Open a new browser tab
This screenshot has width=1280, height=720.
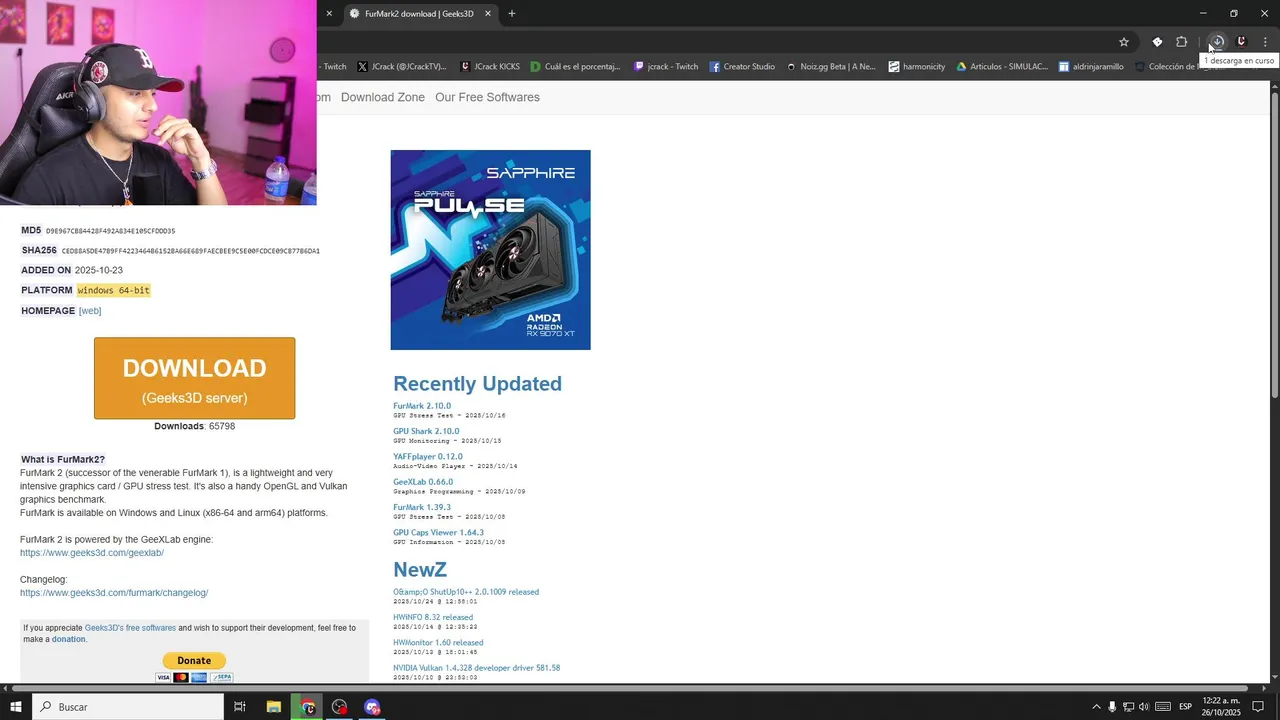pyautogui.click(x=512, y=14)
